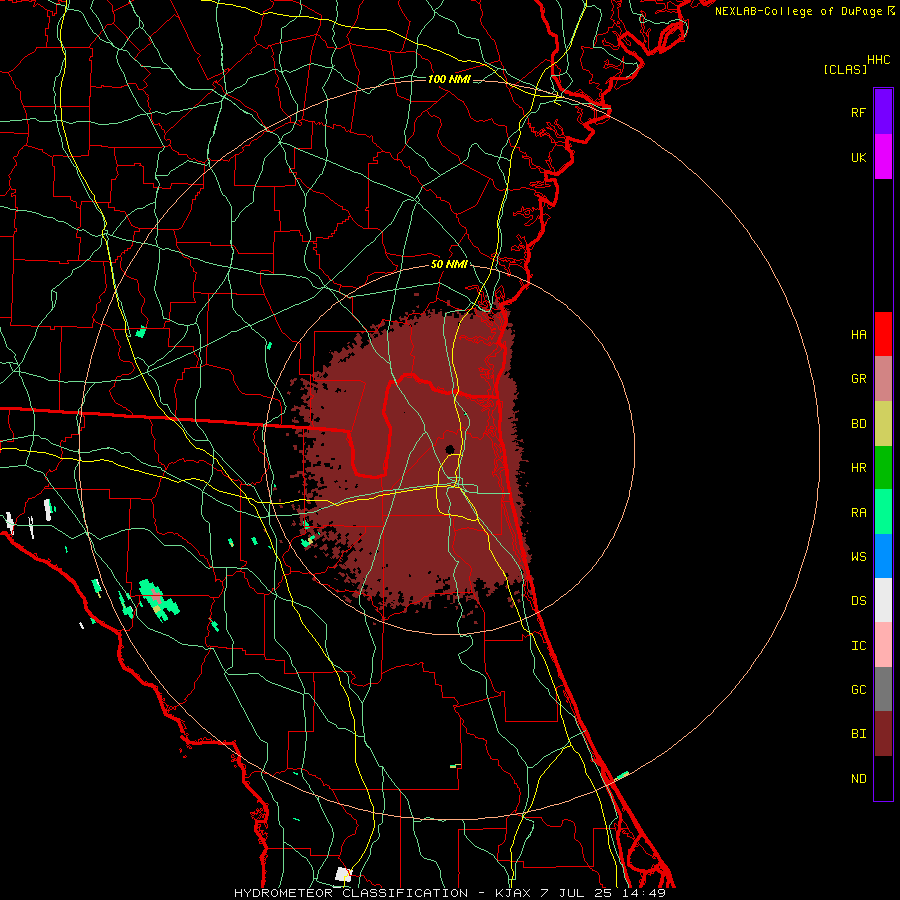Pick the RA light-green legend swatch

883,512
